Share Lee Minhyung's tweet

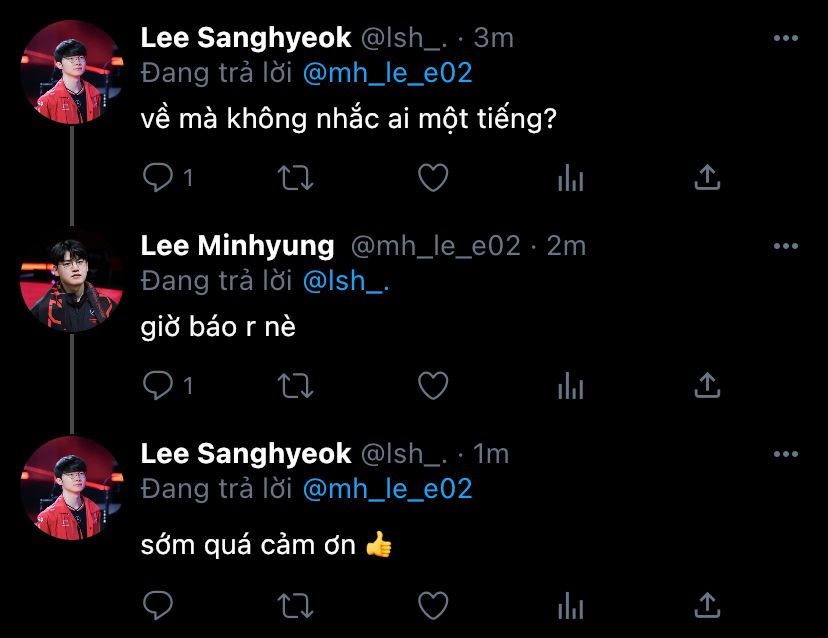707,385
